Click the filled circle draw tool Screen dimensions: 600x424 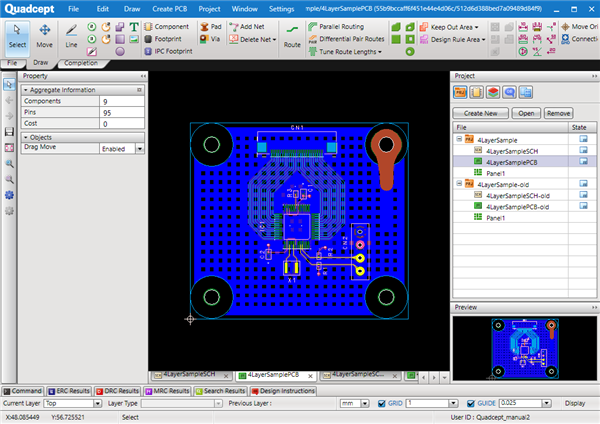pyautogui.click(x=120, y=51)
